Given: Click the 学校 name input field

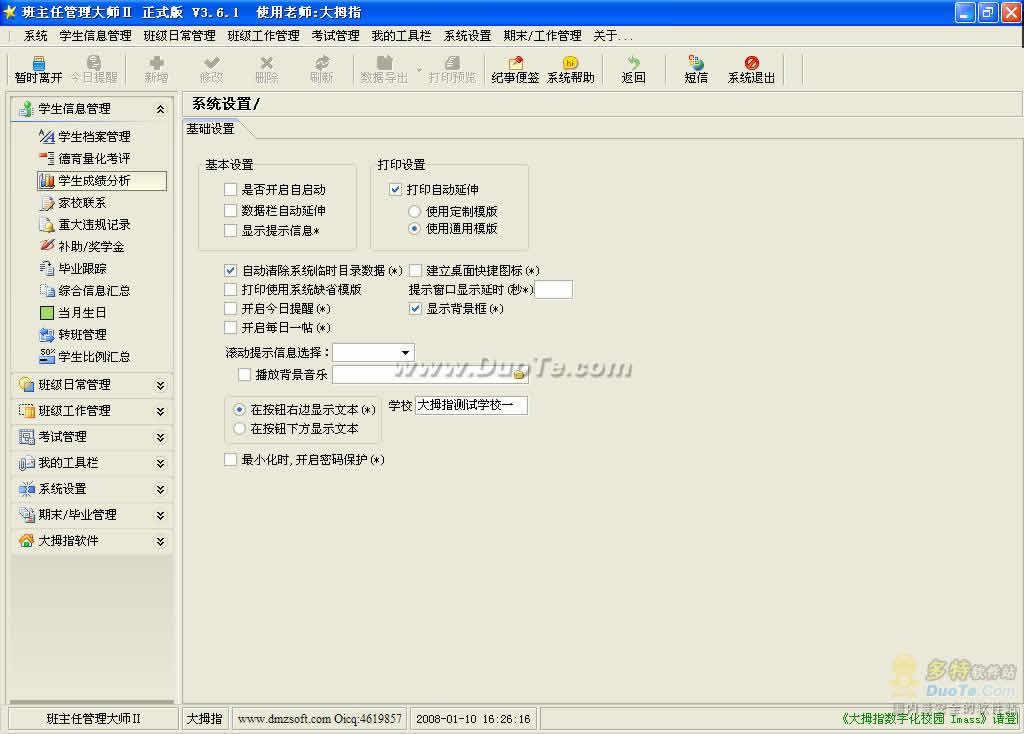Looking at the screenshot, I should pos(470,406).
